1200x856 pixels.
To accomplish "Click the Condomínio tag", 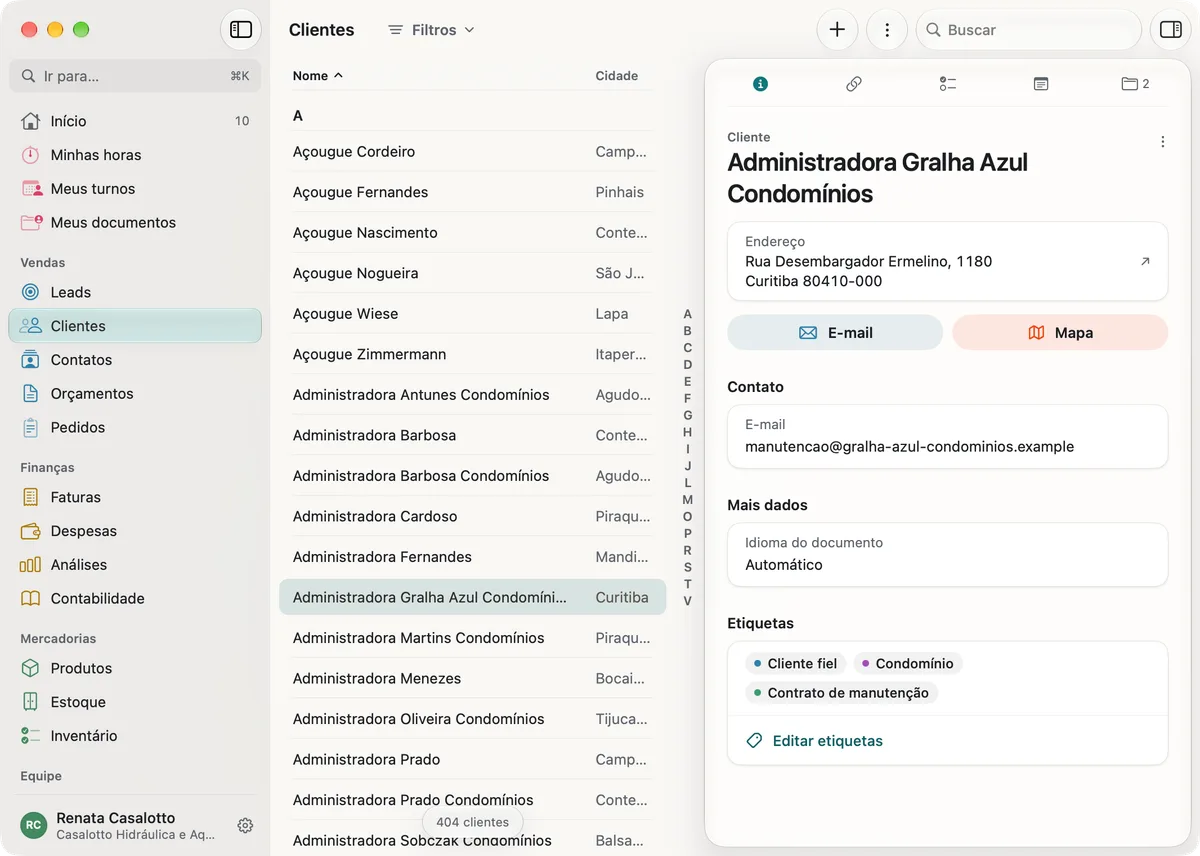I will point(908,664).
